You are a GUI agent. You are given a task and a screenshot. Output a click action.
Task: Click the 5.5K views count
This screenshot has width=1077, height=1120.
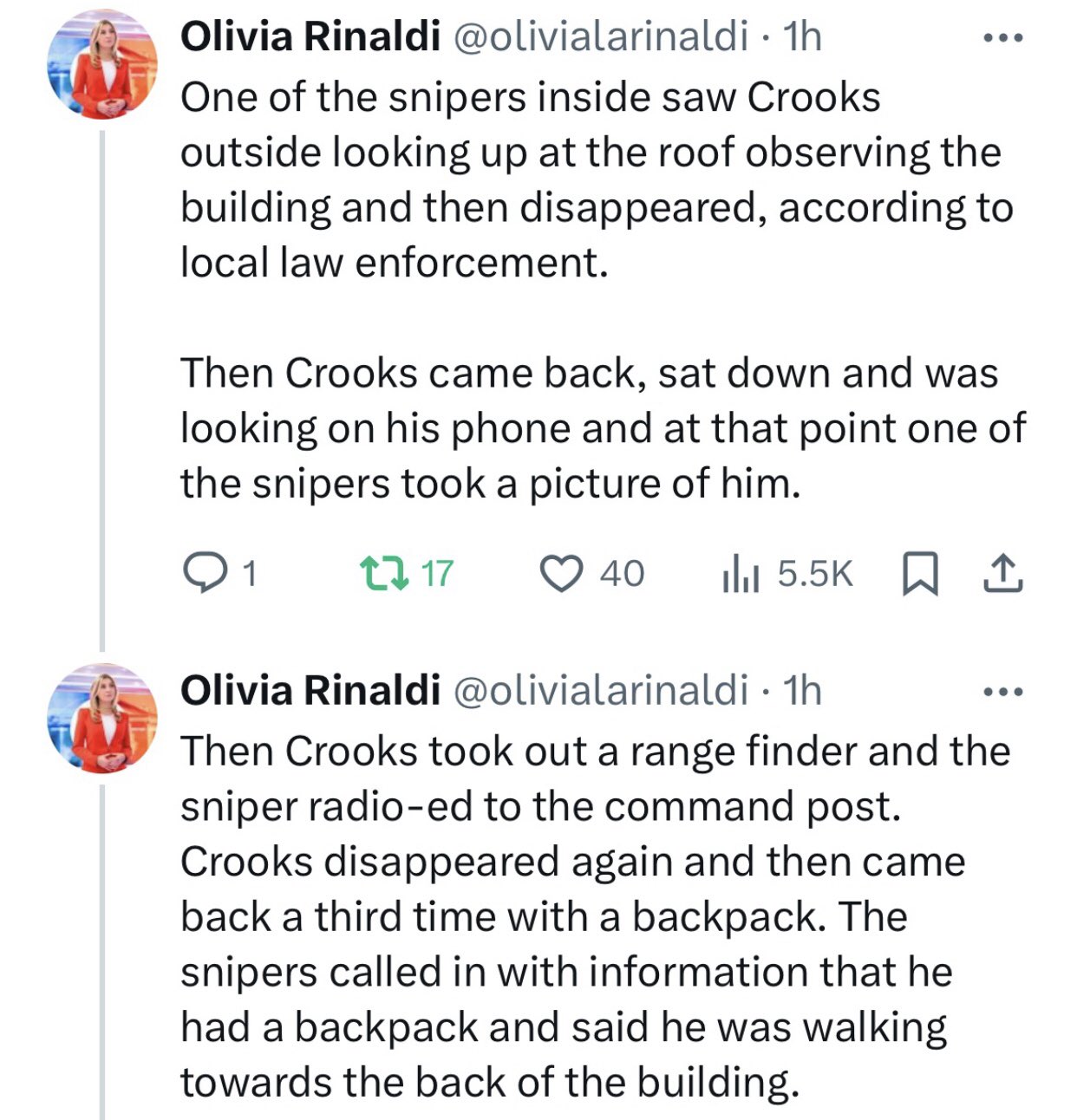815,574
